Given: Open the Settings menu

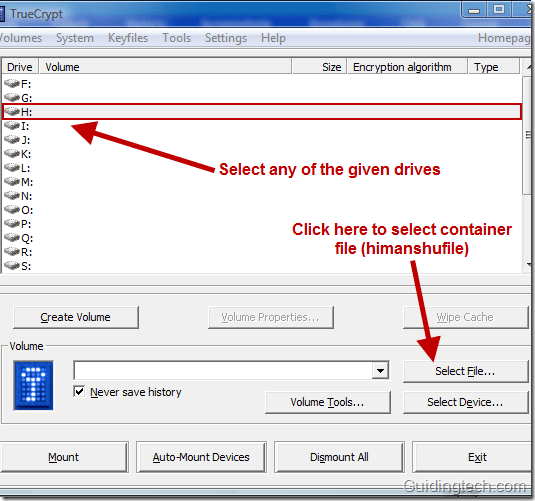Looking at the screenshot, I should click(x=226, y=38).
